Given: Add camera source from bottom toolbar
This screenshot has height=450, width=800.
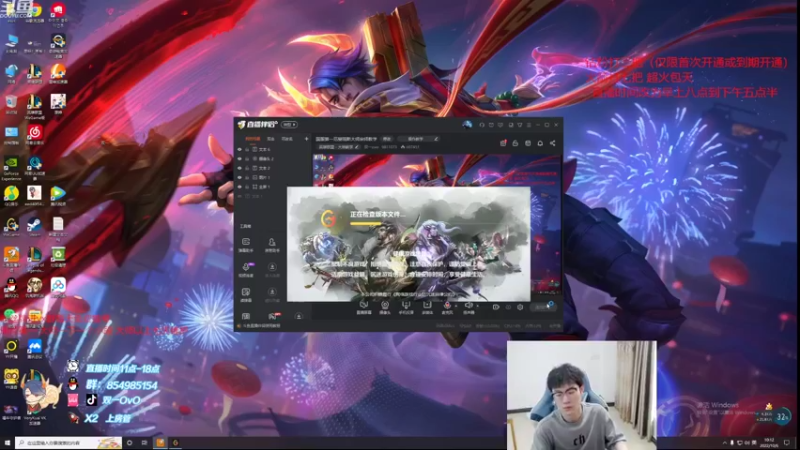Looking at the screenshot, I should (385, 307).
